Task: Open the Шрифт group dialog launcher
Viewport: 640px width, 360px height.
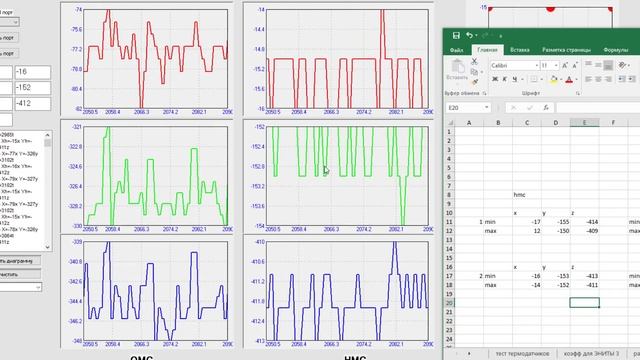Action: pyautogui.click(x=578, y=93)
